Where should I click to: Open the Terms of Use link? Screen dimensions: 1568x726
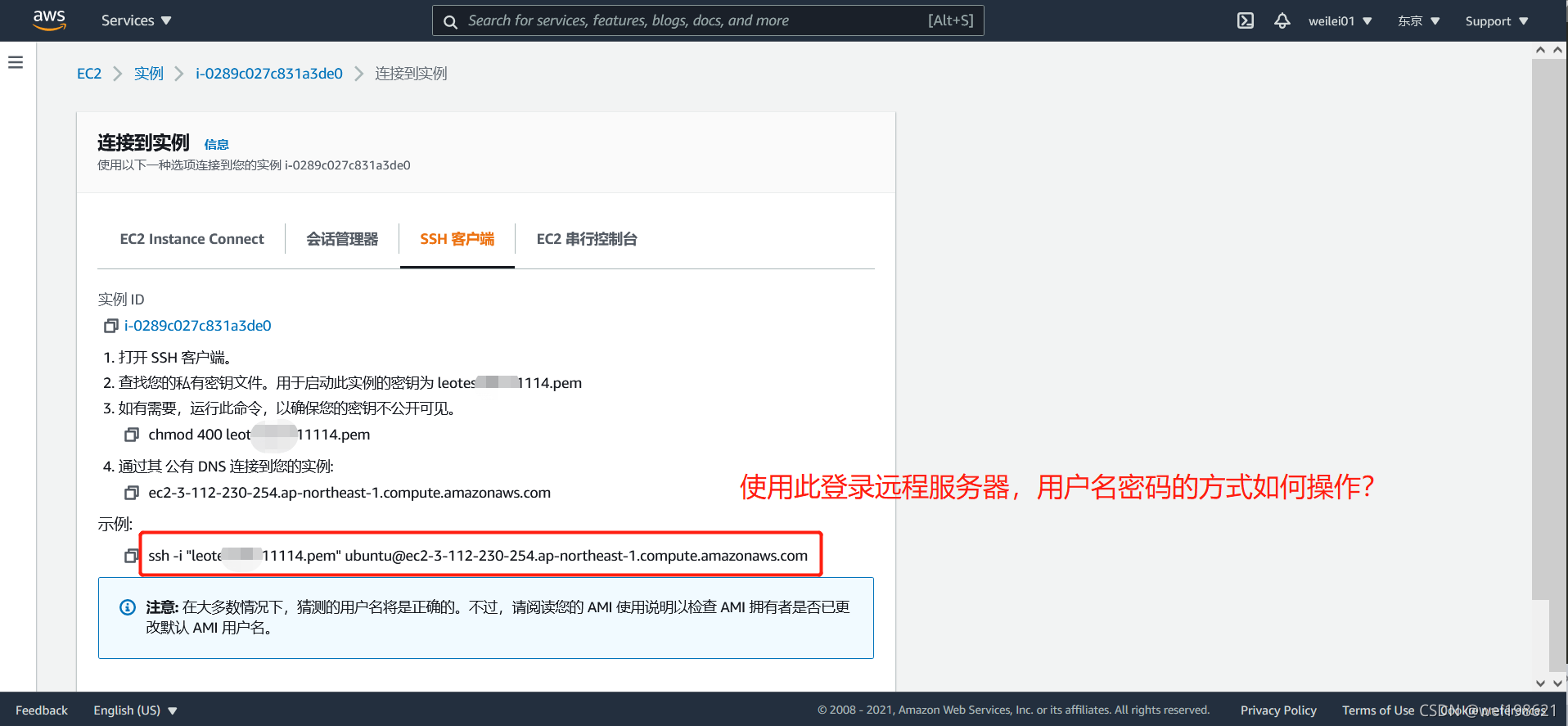tap(1378, 710)
